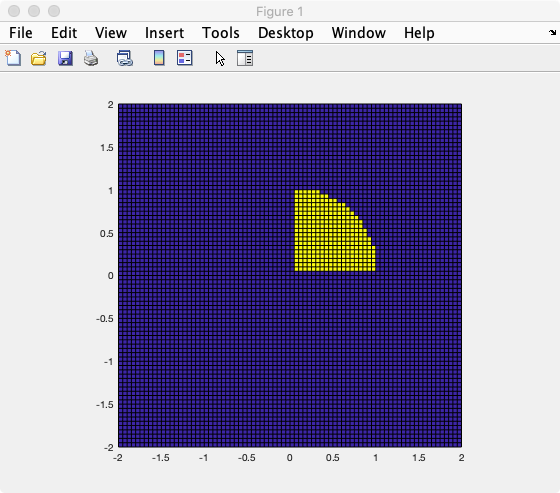
Task: Insert a legend with the toolbar icon
Action: point(185,58)
